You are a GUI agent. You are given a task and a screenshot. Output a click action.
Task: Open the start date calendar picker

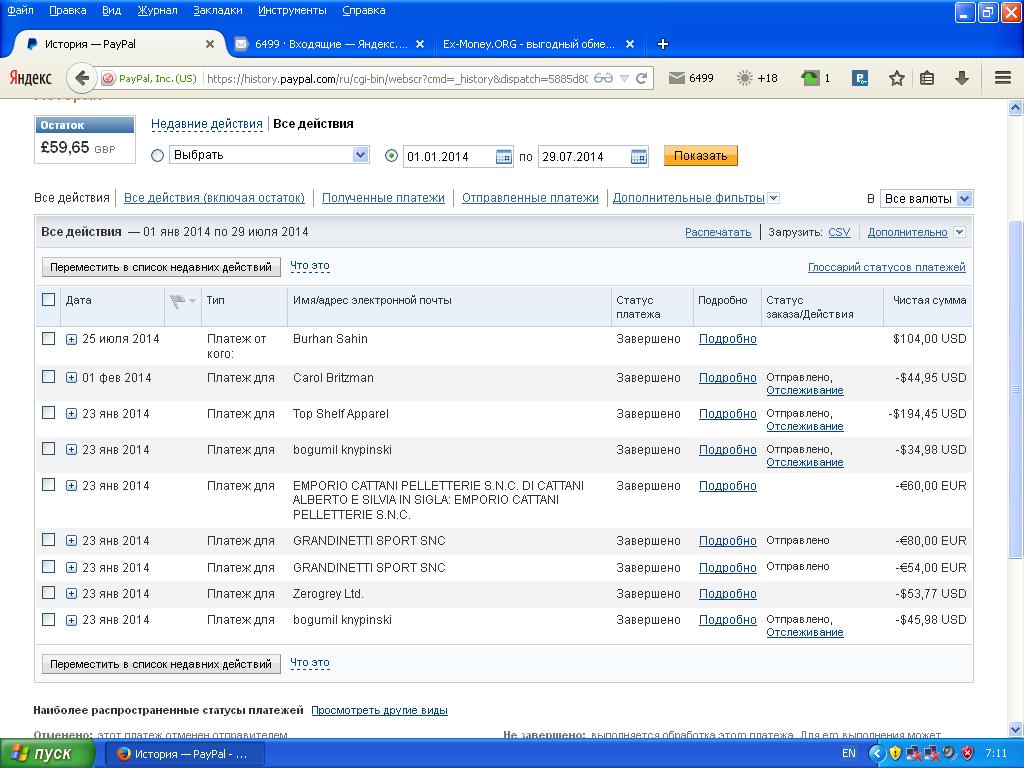coord(504,157)
